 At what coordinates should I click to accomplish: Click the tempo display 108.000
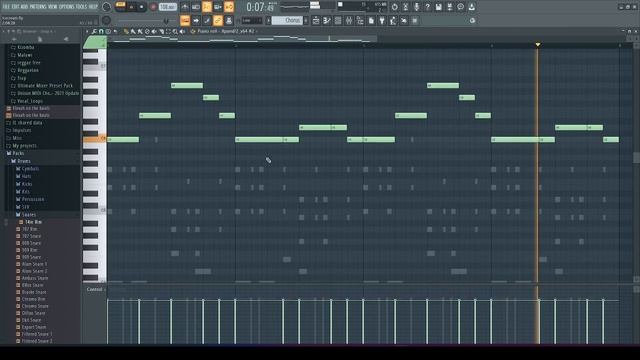167,7
